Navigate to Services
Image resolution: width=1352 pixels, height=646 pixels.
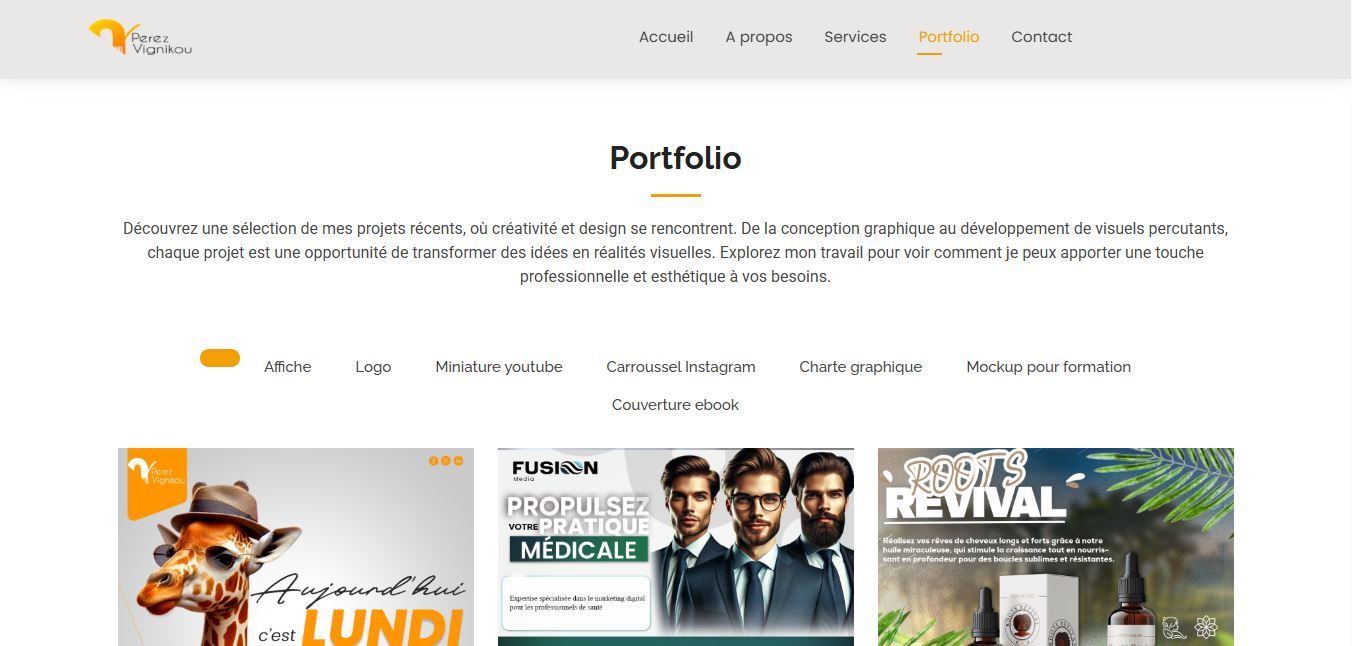(855, 37)
